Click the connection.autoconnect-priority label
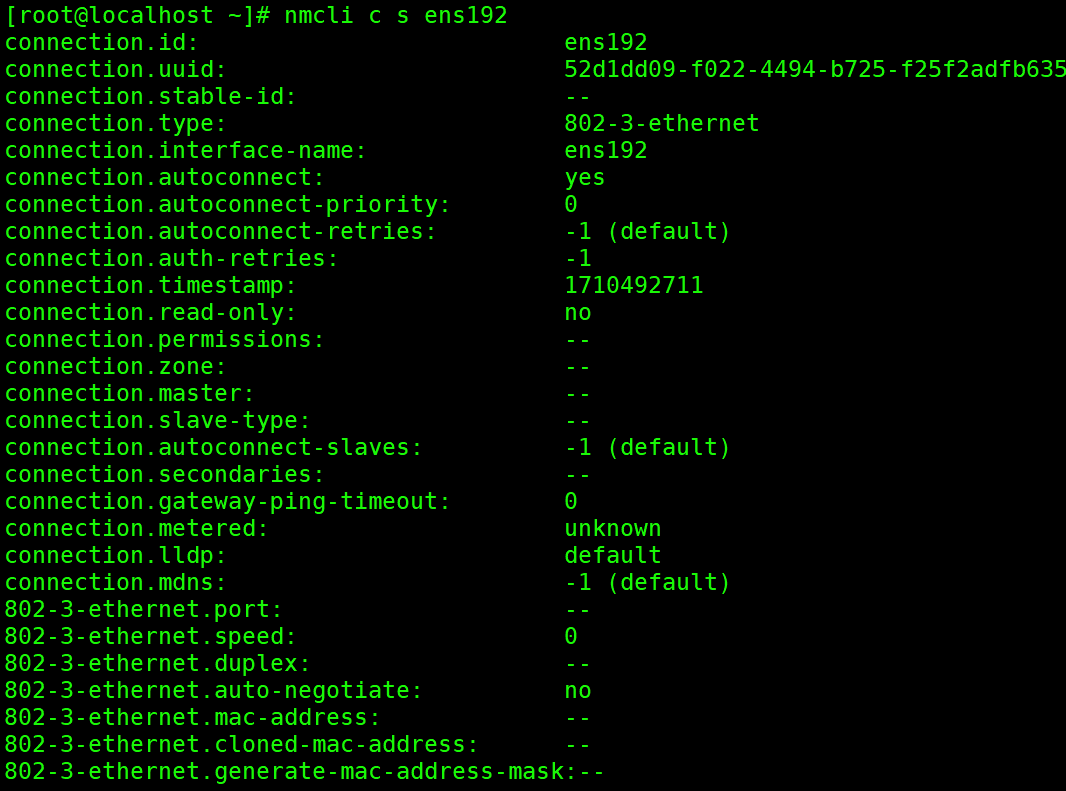The height and width of the screenshot is (791, 1066). [x=228, y=204]
